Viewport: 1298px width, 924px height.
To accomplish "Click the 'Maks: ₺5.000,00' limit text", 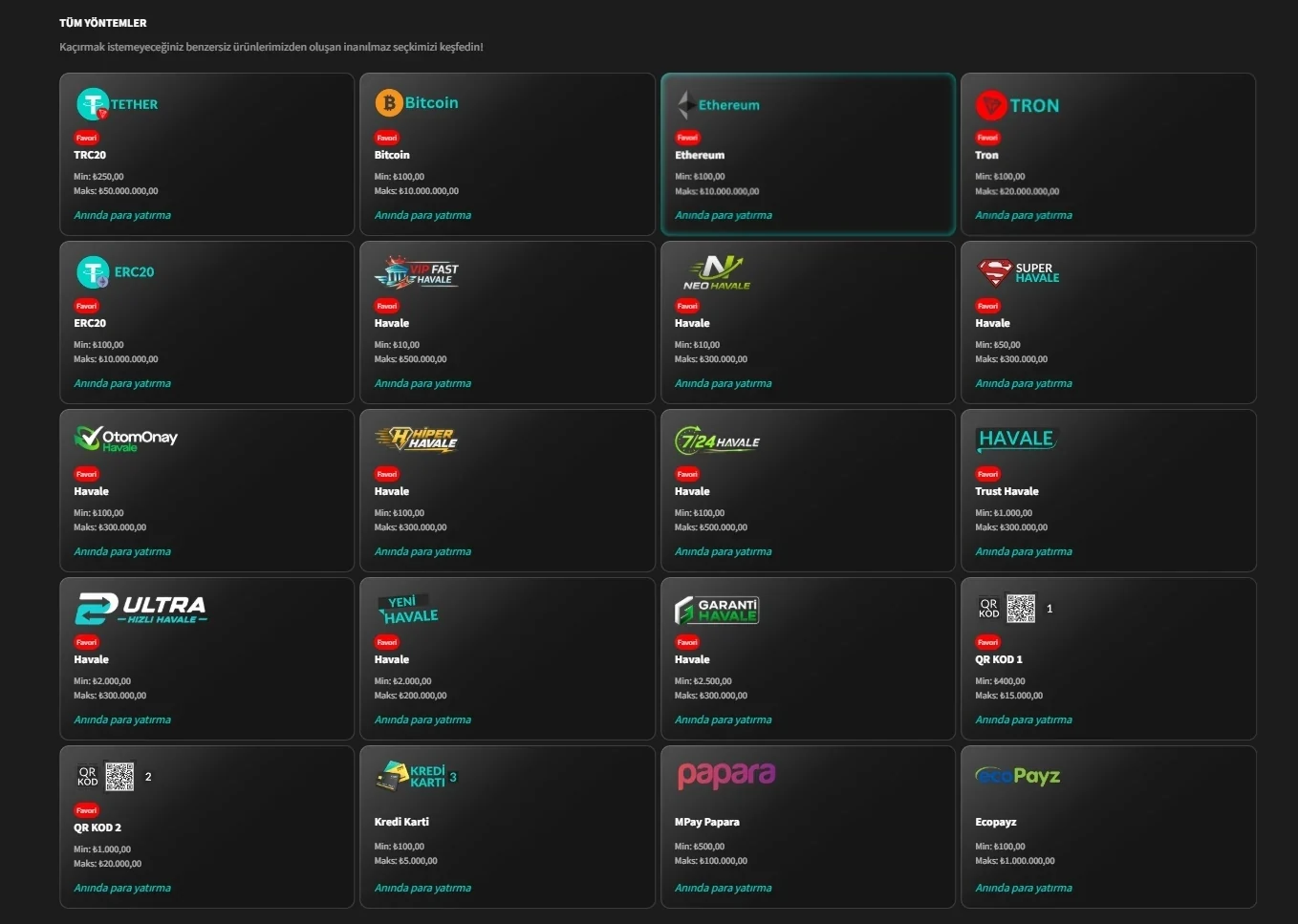I will coord(406,861).
